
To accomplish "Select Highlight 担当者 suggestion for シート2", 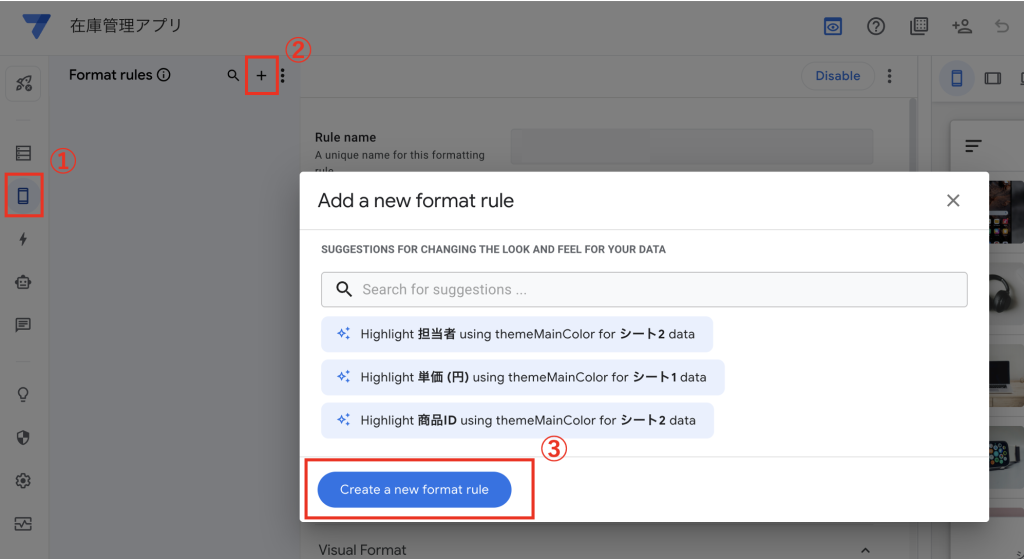I will click(516, 334).
